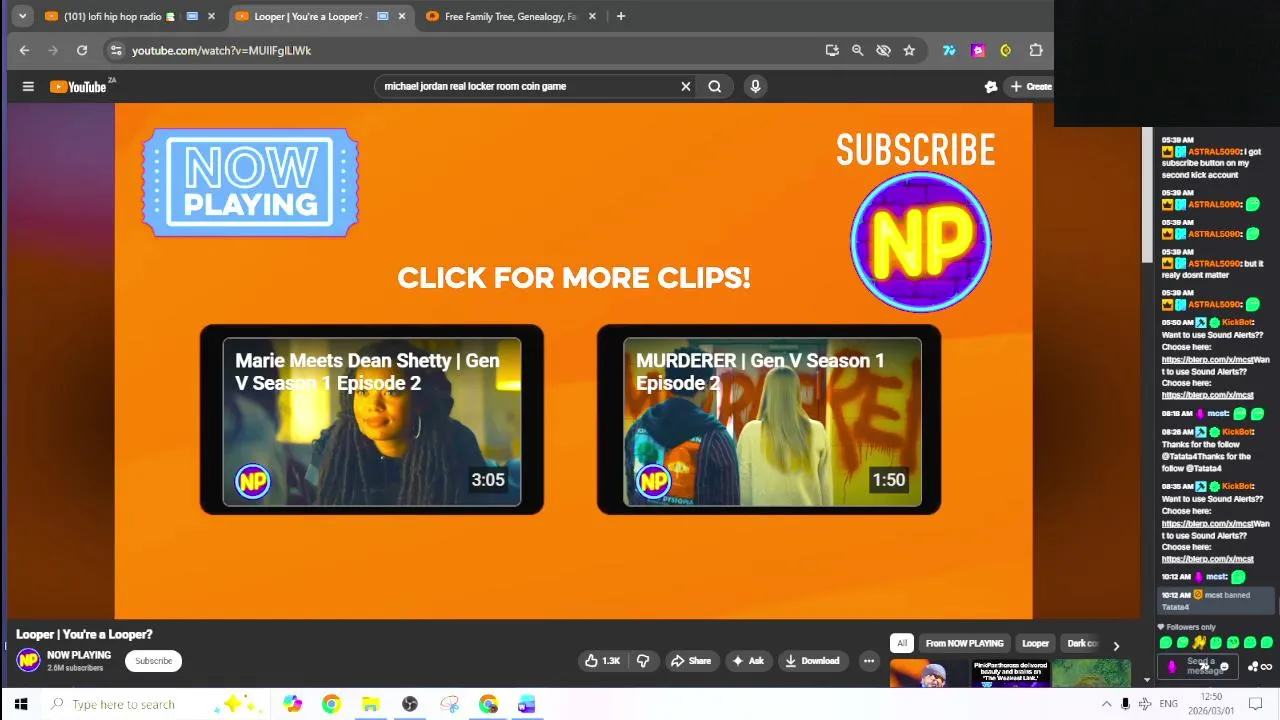This screenshot has height=720, width=1280.
Task: Click the crossed-out eye icon in address bar
Action: tap(883, 50)
